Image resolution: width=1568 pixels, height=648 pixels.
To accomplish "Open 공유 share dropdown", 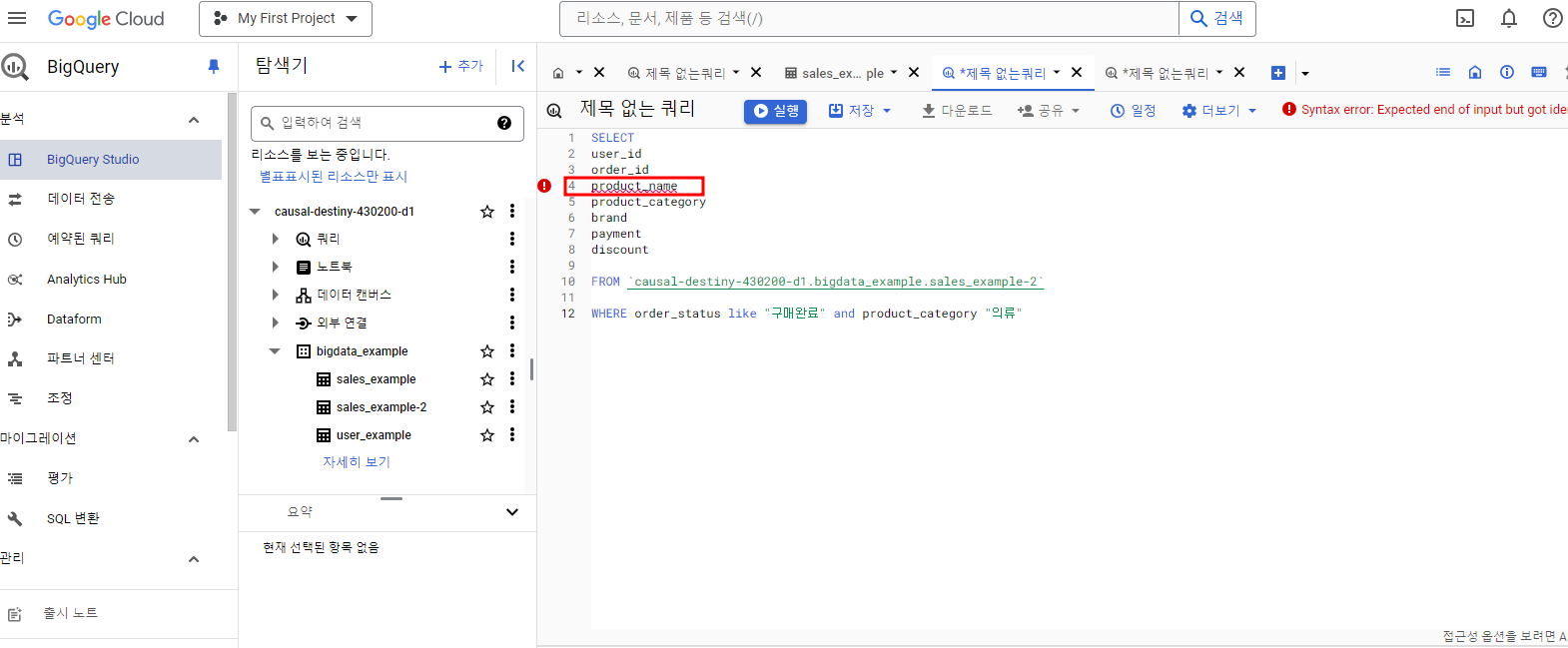I will click(x=1049, y=111).
